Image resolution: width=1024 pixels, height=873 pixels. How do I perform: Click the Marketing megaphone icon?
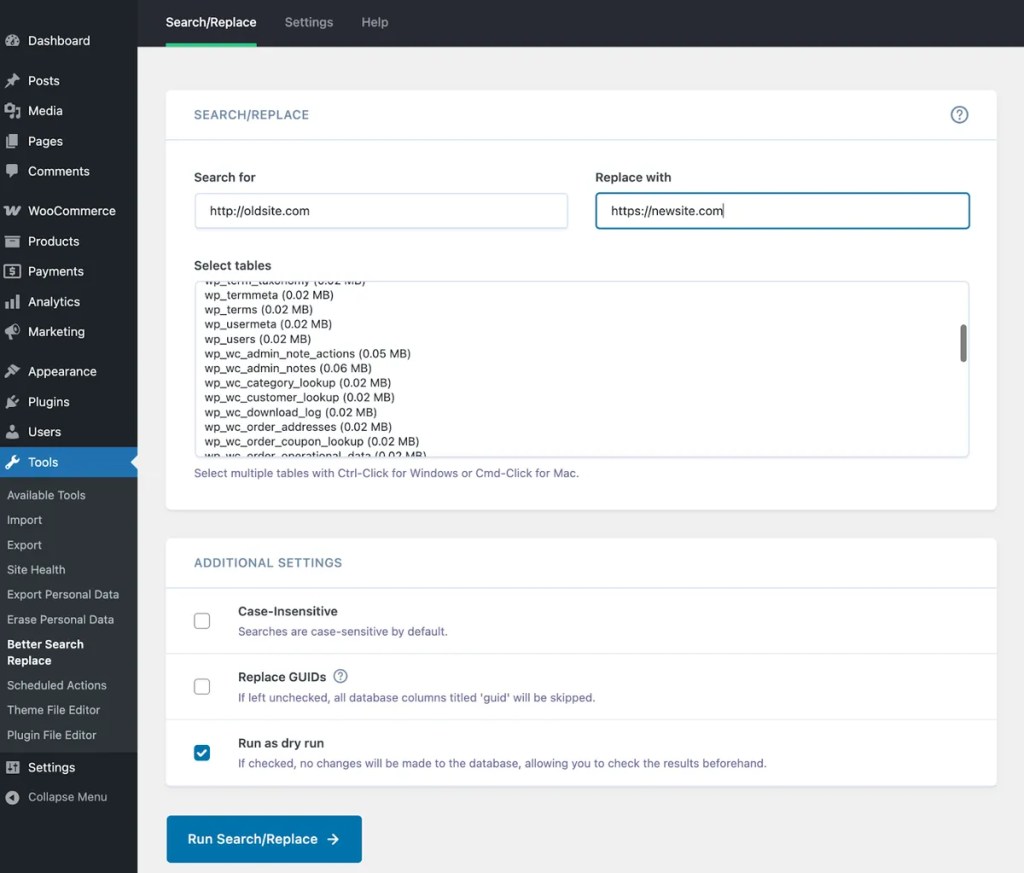[x=12, y=332]
